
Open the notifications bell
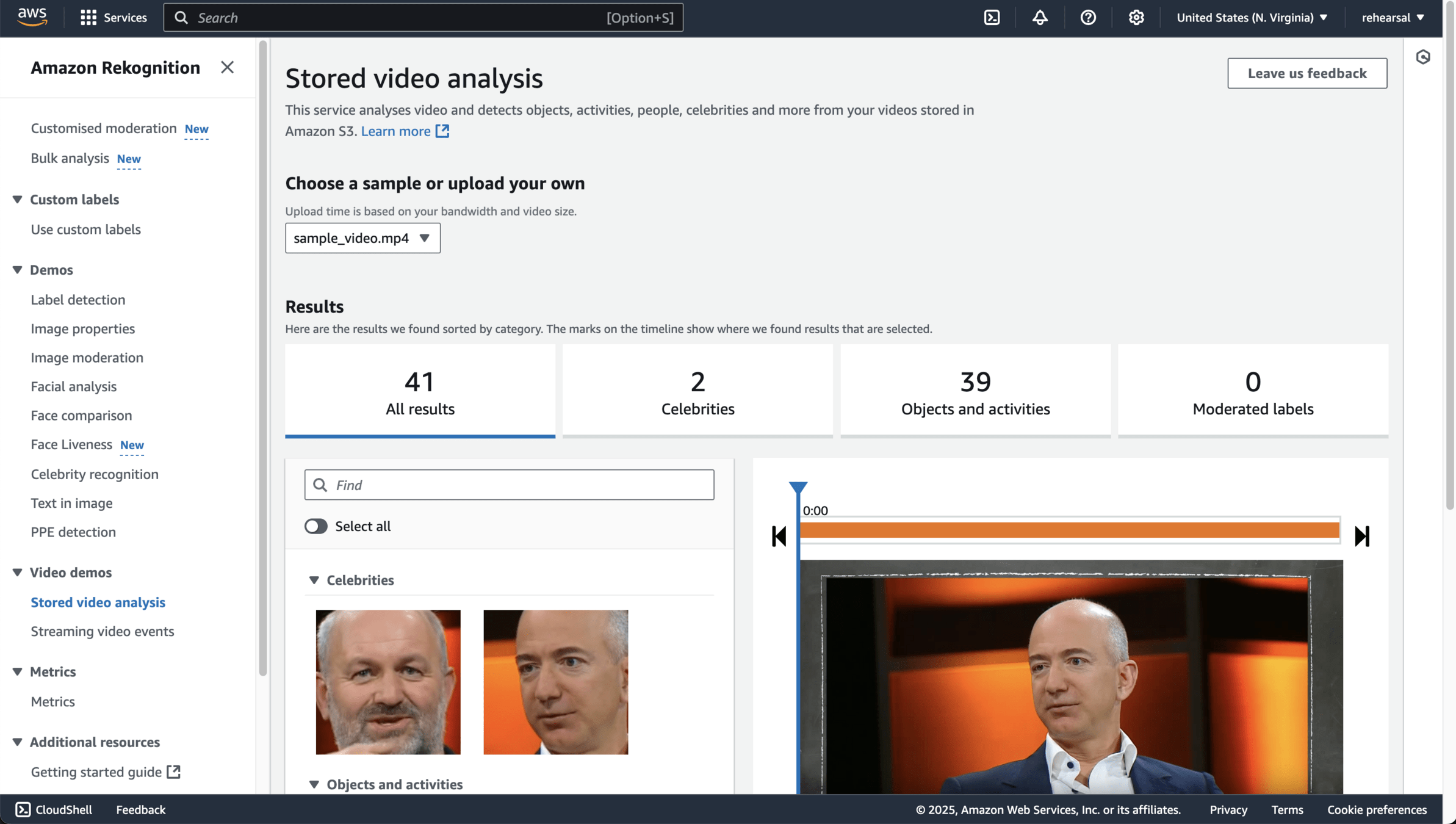tap(1040, 18)
